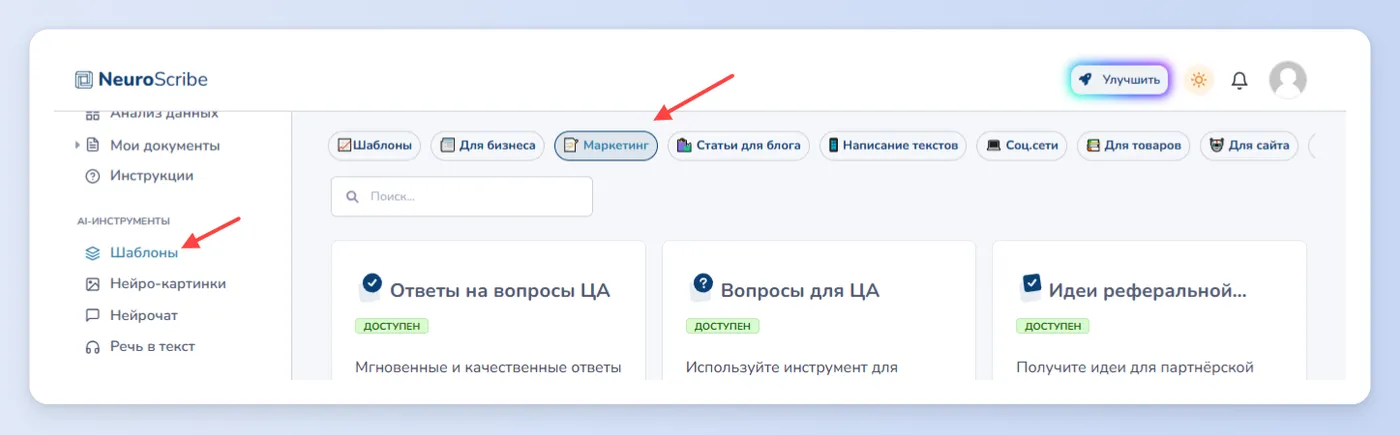Viewport: 1400px width, 435px height.
Task: Click ДОСТУПЕН badge on Вопросы для ЦА
Action: pos(722,326)
